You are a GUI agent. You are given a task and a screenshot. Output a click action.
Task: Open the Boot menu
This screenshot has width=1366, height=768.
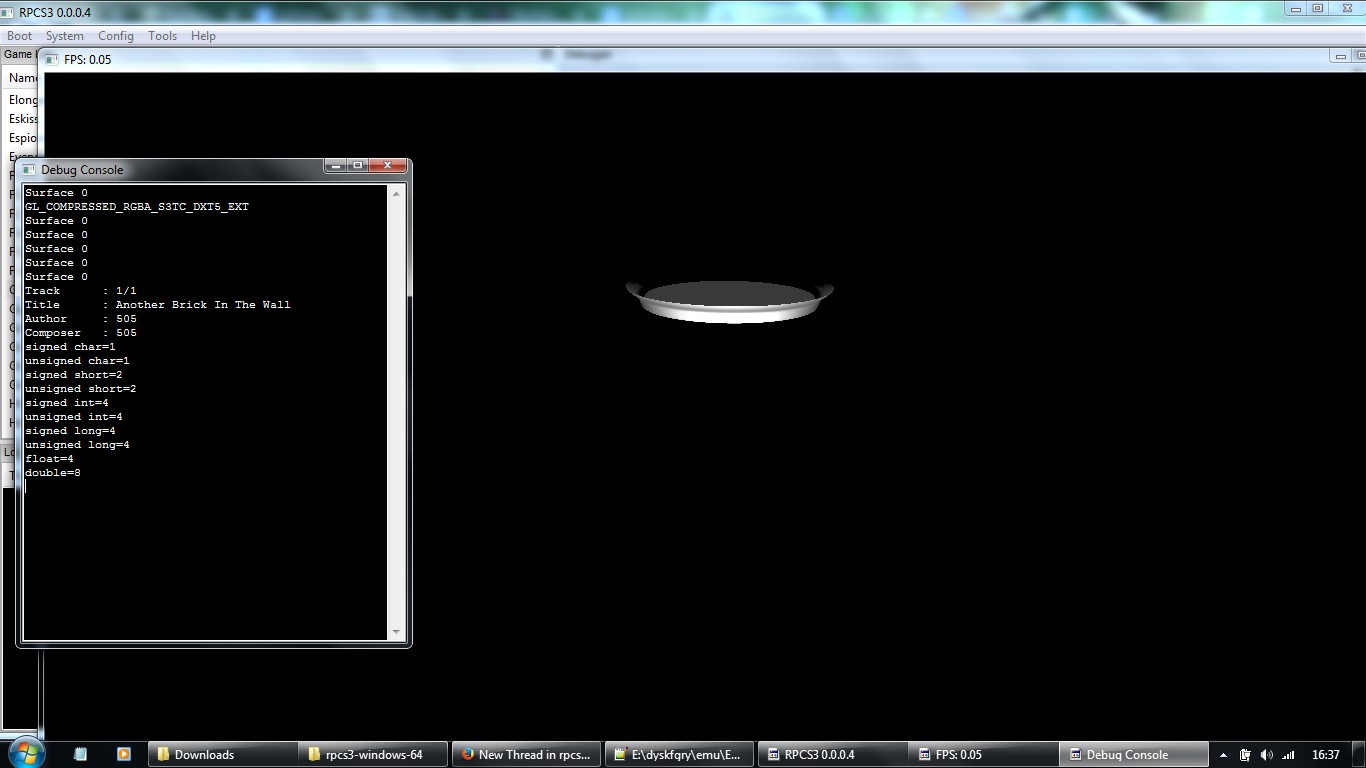point(20,36)
